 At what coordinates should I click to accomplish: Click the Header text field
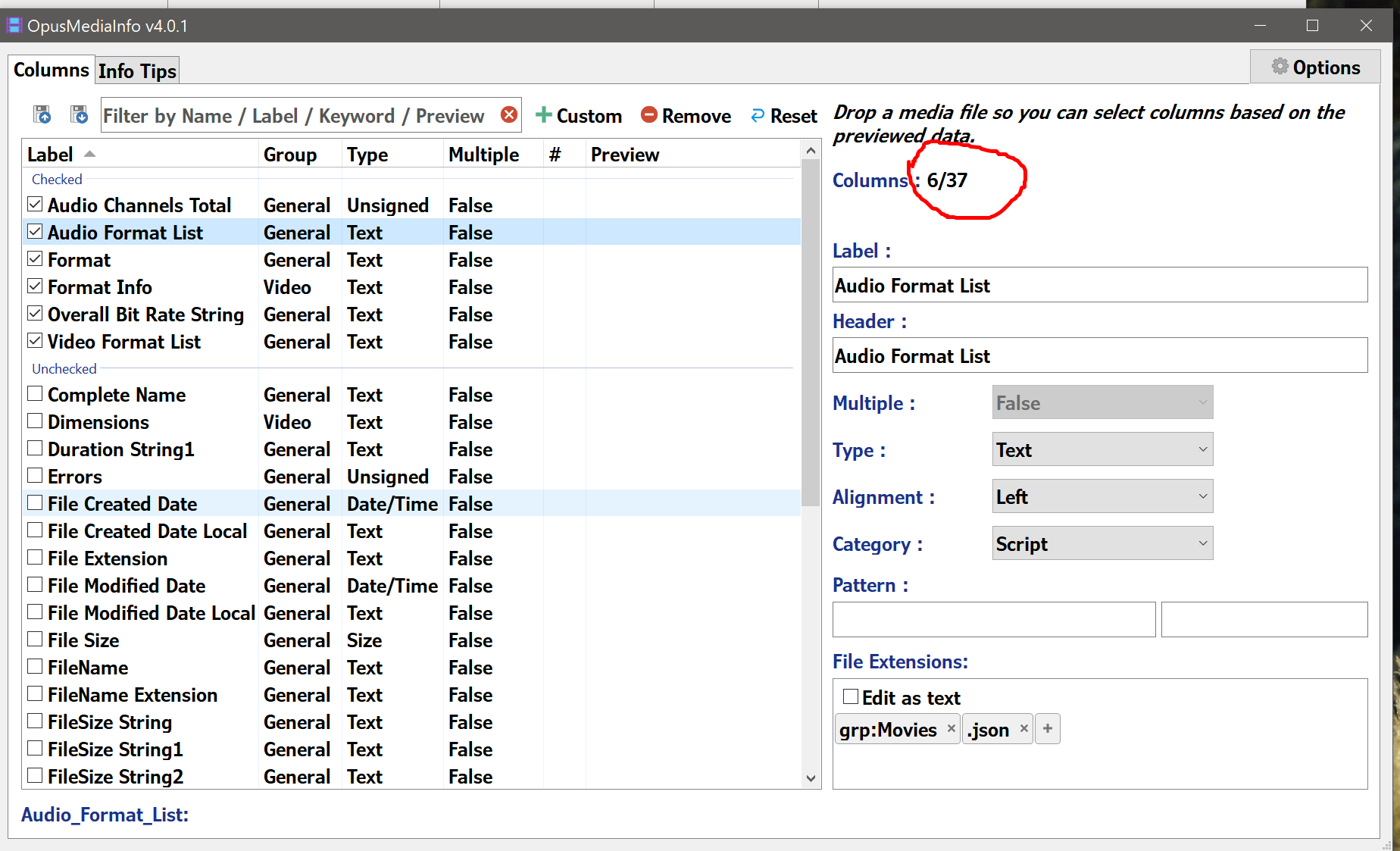tap(1099, 355)
